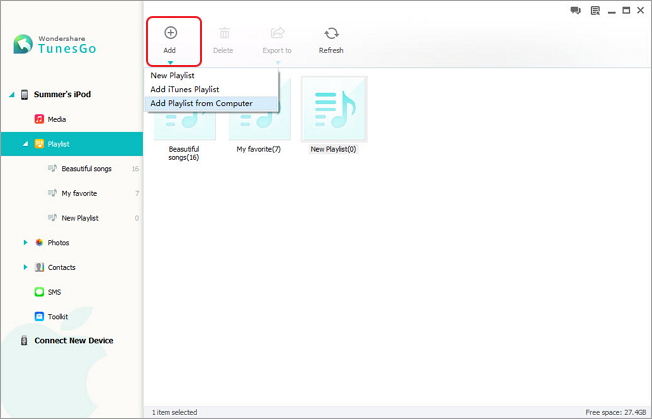Collapse the Playlist section arrow
This screenshot has width=652, height=419.
point(25,144)
